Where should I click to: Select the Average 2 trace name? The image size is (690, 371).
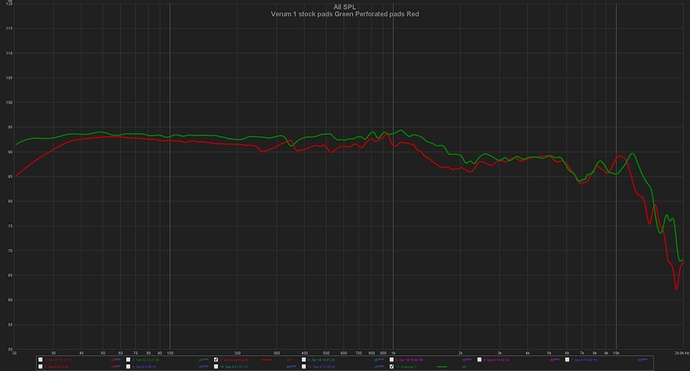tap(406, 367)
